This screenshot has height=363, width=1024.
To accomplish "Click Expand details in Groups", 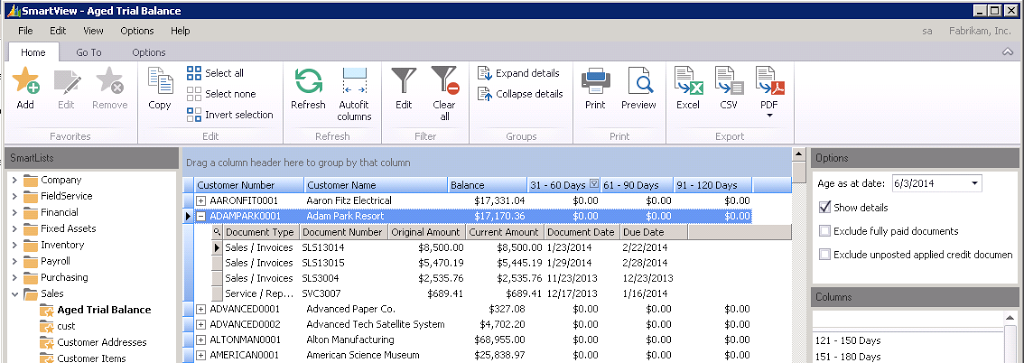I will click(x=519, y=73).
